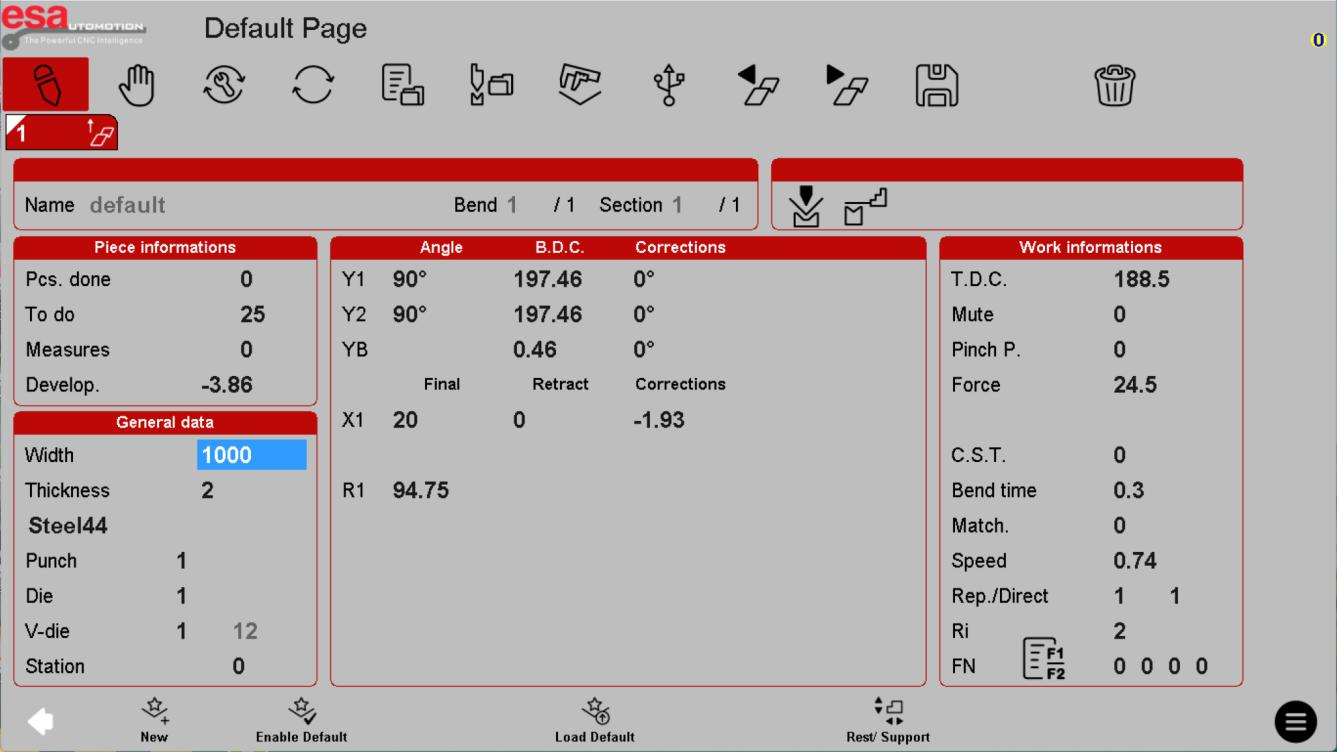The width and height of the screenshot is (1337, 752).
Task: Select Speed value 0.74
Action: tap(1135, 561)
